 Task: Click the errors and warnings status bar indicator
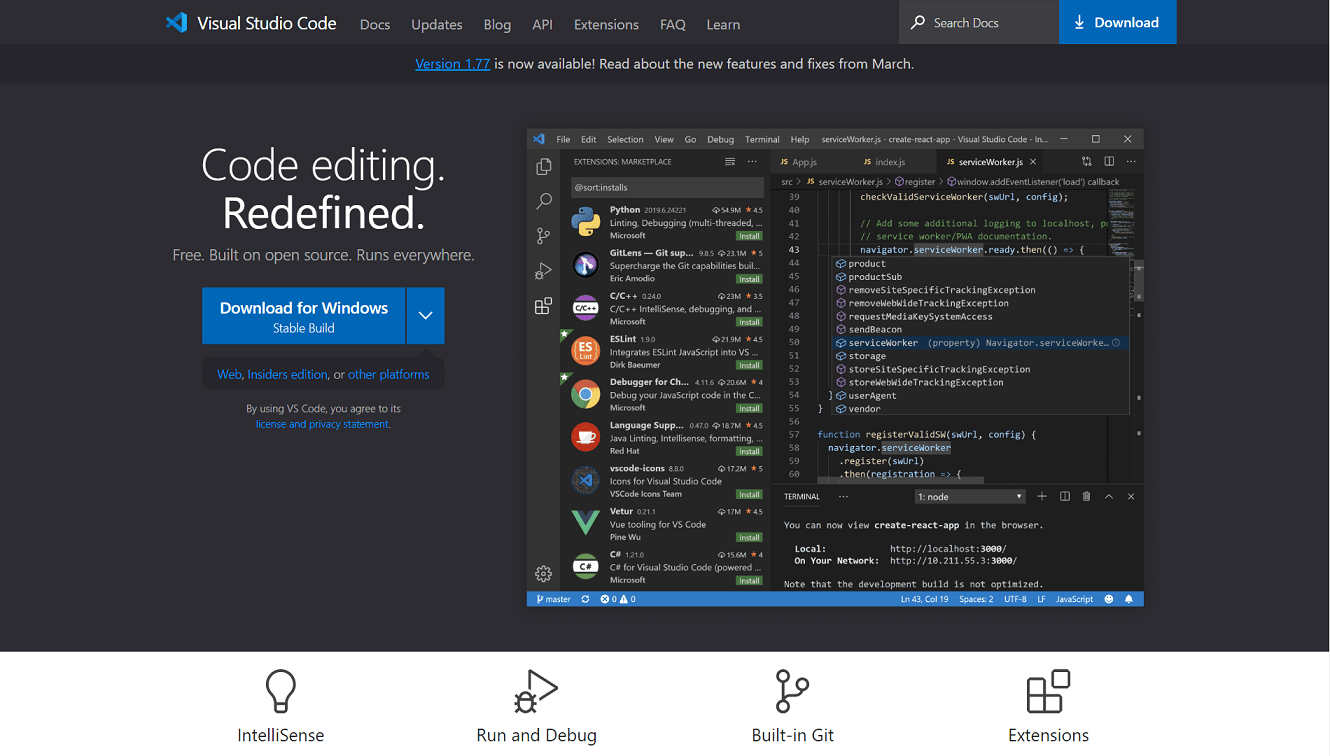(x=618, y=599)
